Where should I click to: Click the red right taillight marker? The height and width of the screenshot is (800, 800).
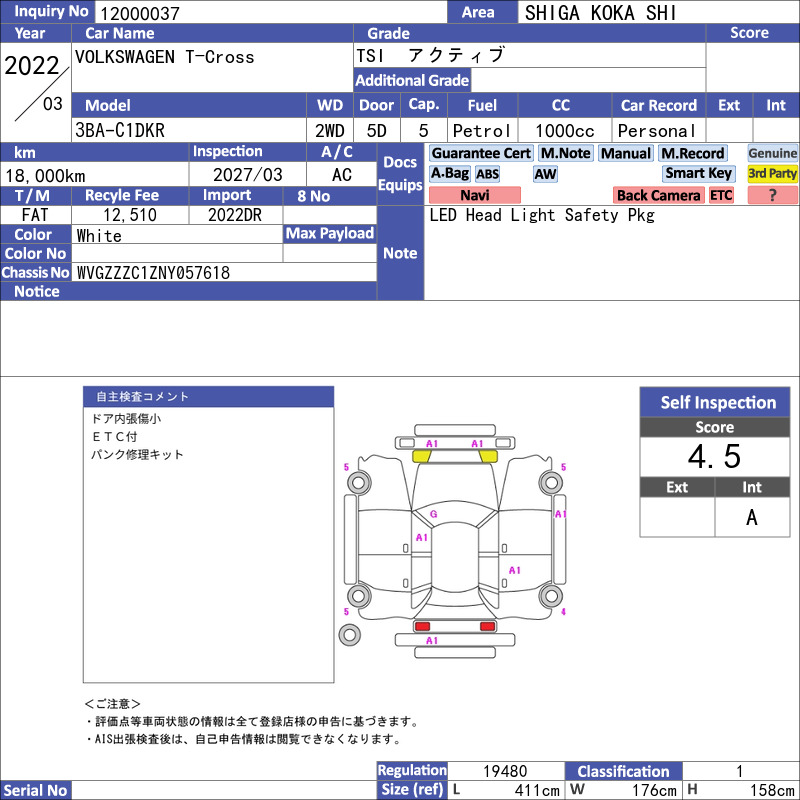click(488, 626)
